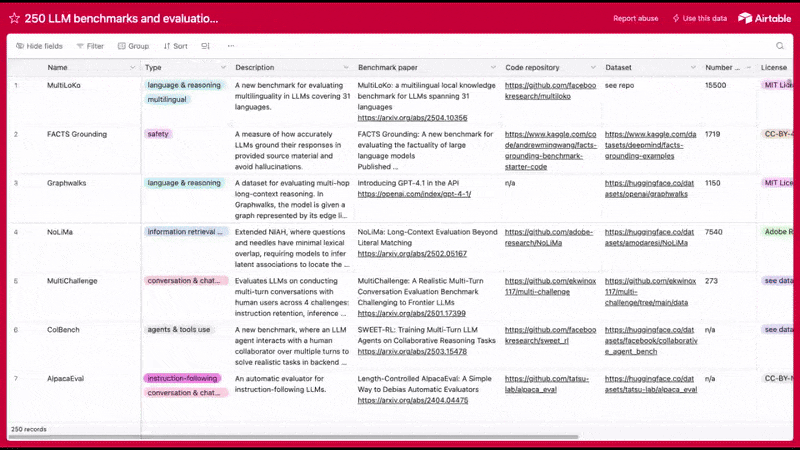Click Hide fields button
Viewport: 800px width, 450px height.
click(39, 46)
